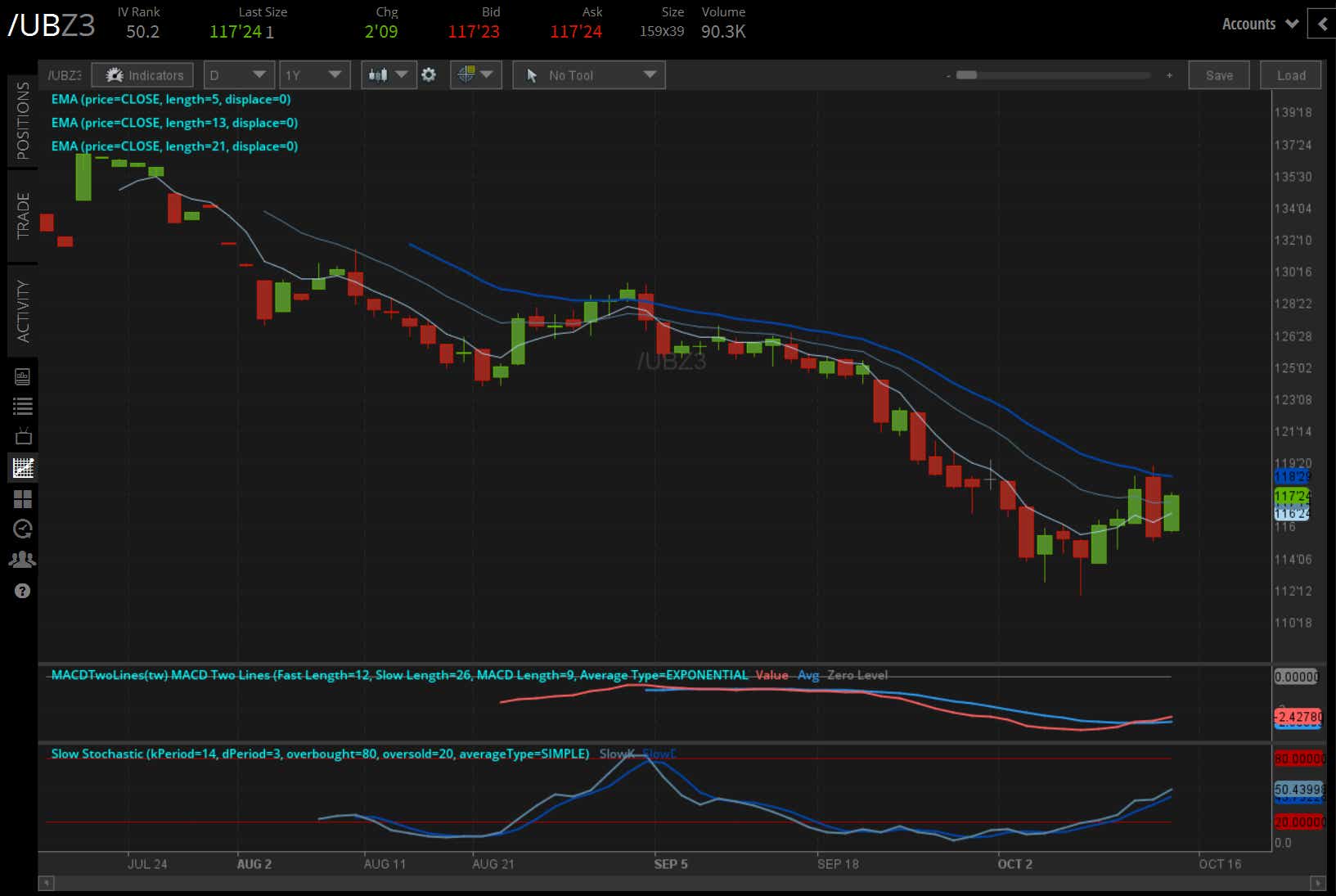Click the 139'18 price axis label
Viewport: 1336px width, 896px height.
(1293, 112)
